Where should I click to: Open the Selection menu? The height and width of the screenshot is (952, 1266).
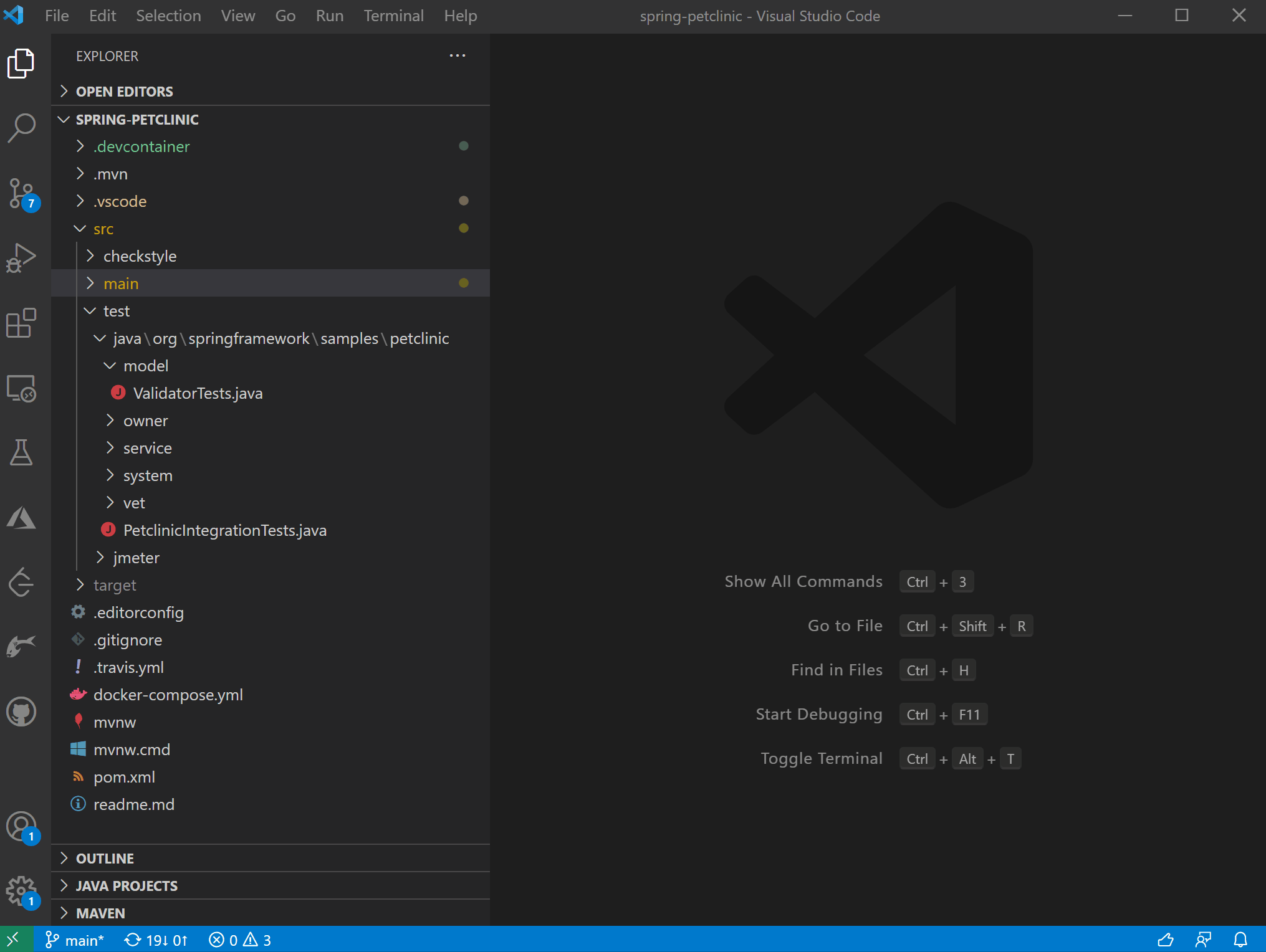[168, 16]
